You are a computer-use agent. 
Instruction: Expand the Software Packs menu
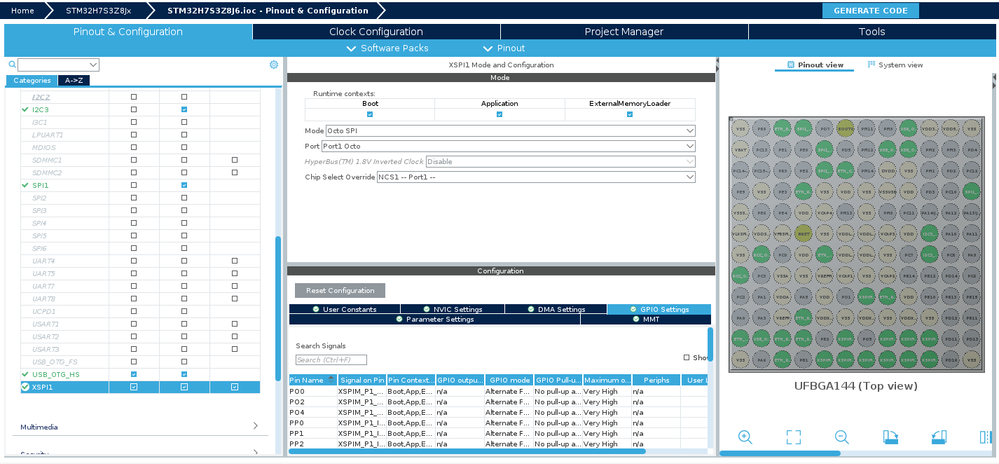point(387,48)
